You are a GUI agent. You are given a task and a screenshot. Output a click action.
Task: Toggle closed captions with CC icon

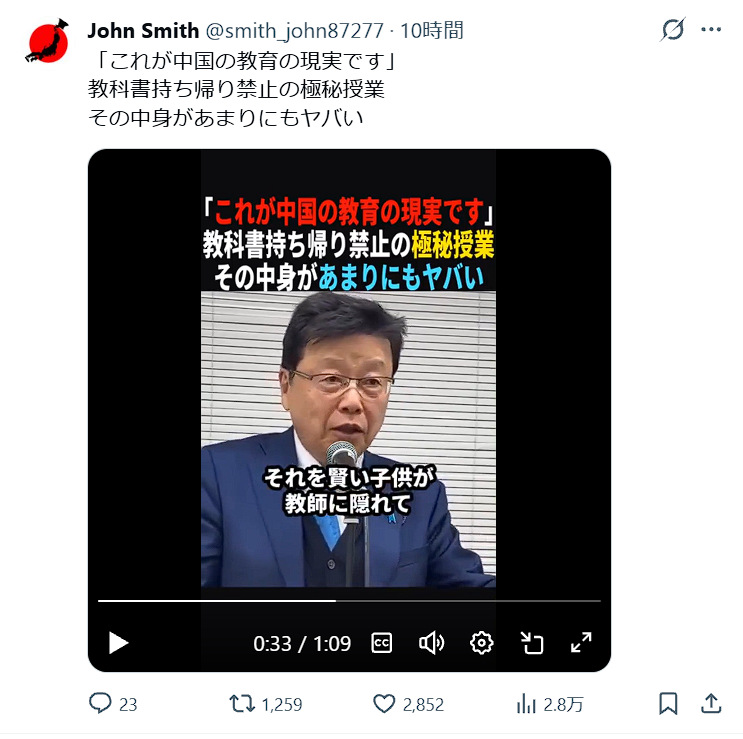[x=381, y=643]
